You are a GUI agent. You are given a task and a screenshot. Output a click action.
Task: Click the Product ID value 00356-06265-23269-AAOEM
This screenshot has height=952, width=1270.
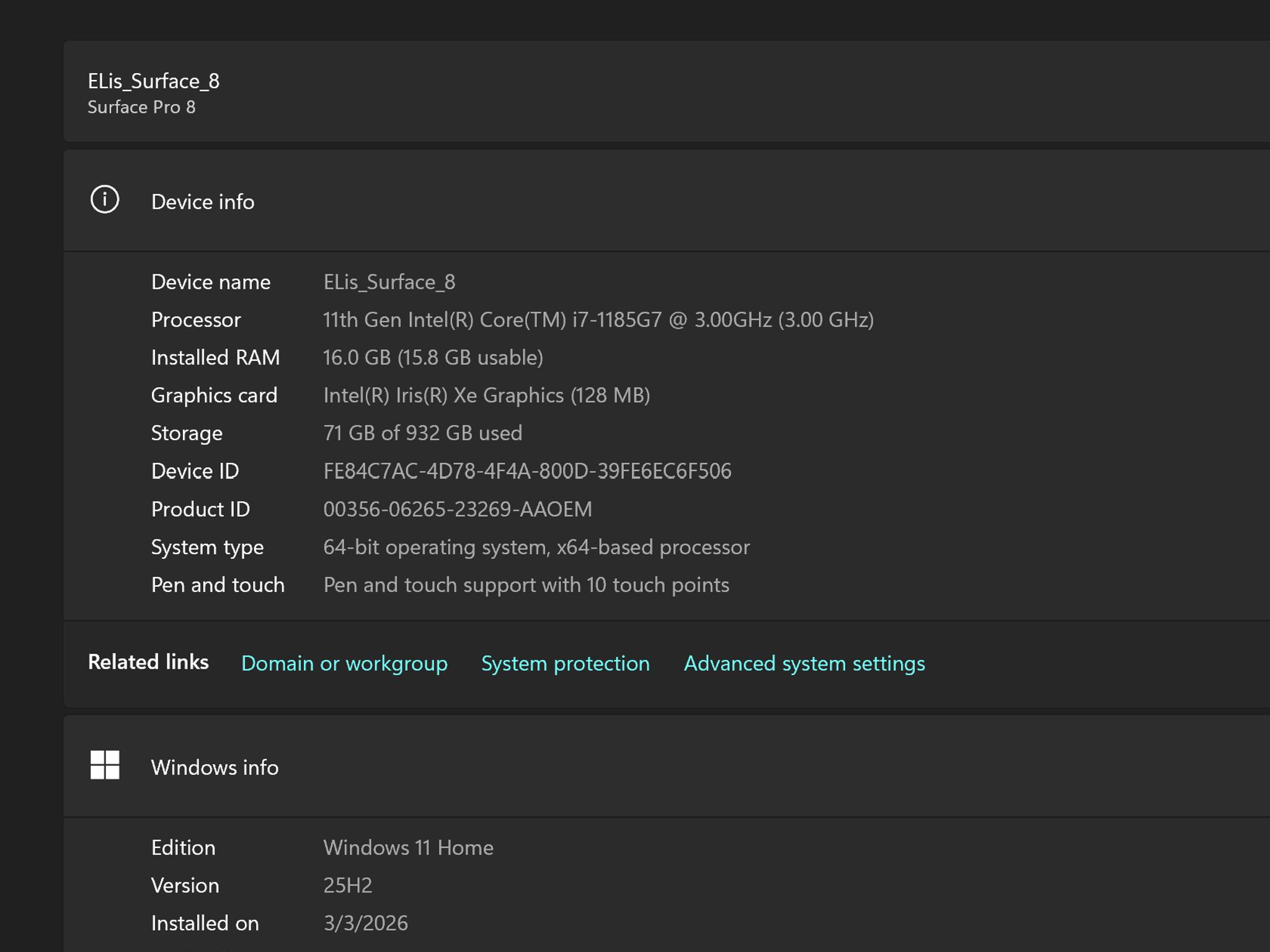click(x=458, y=509)
